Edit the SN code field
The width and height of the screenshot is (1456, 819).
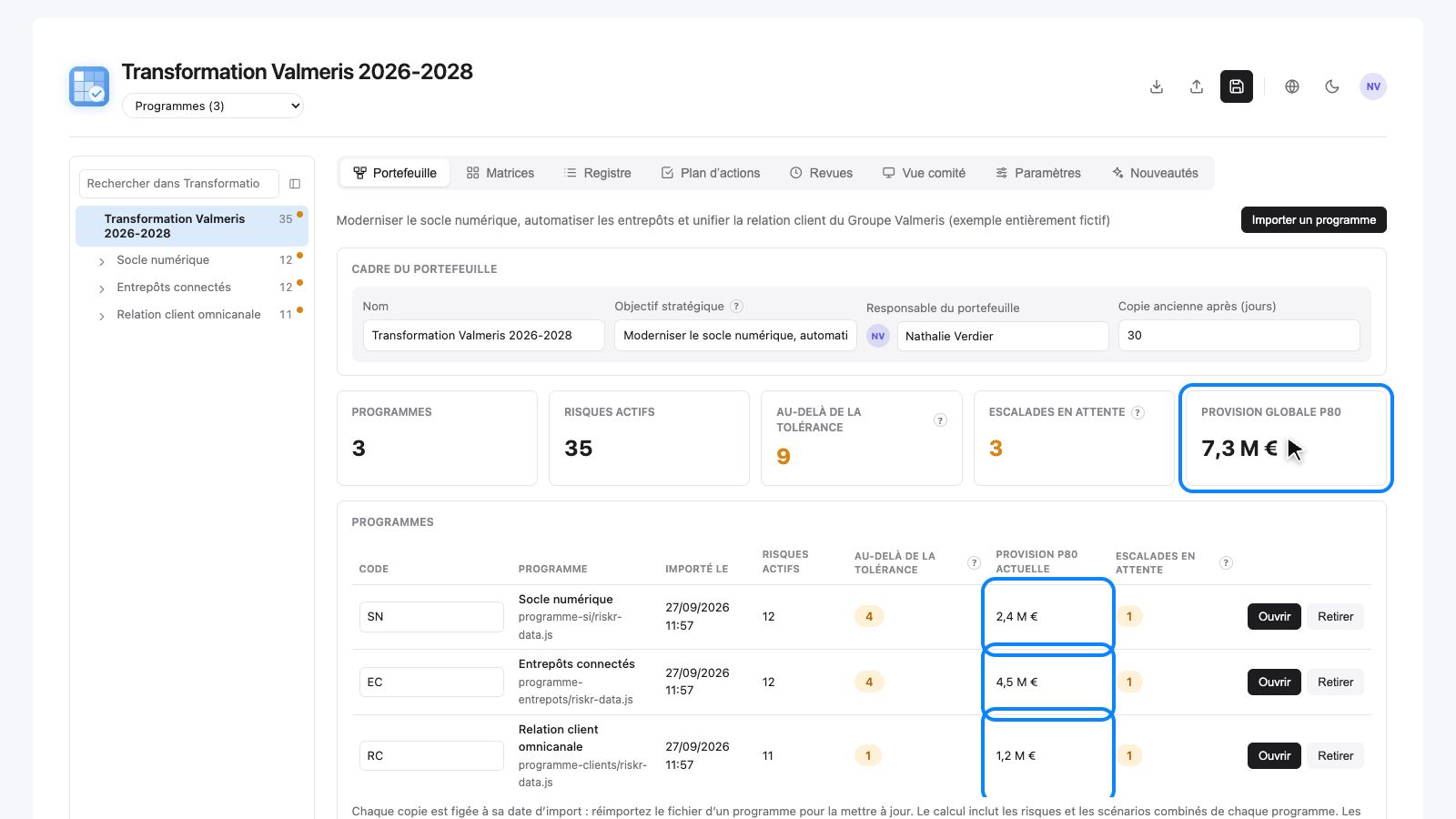(431, 616)
